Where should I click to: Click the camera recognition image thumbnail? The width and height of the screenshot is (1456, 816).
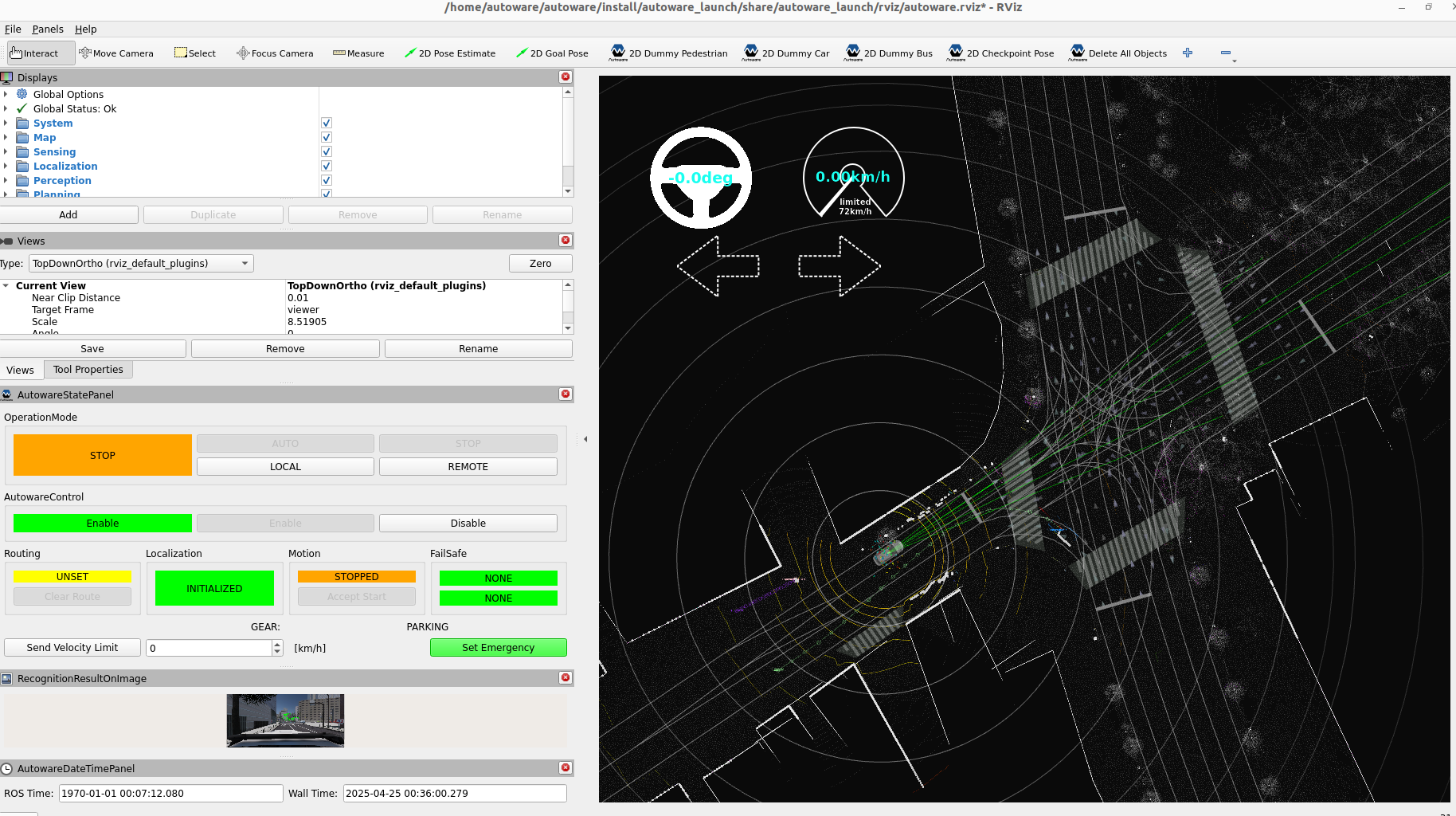(285, 720)
